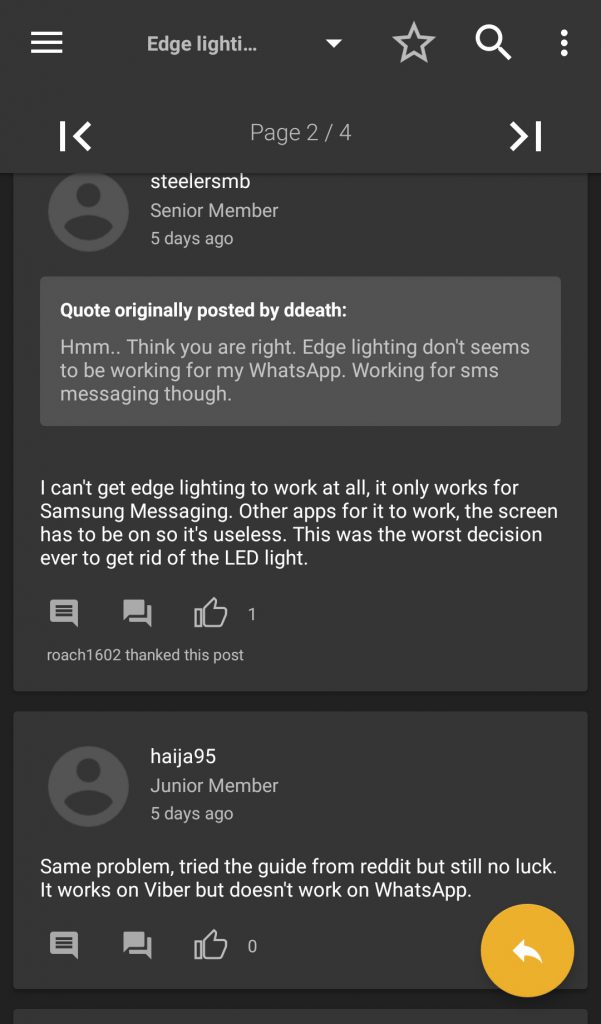Jump to the first page
601x1024 pixels.
75,135
